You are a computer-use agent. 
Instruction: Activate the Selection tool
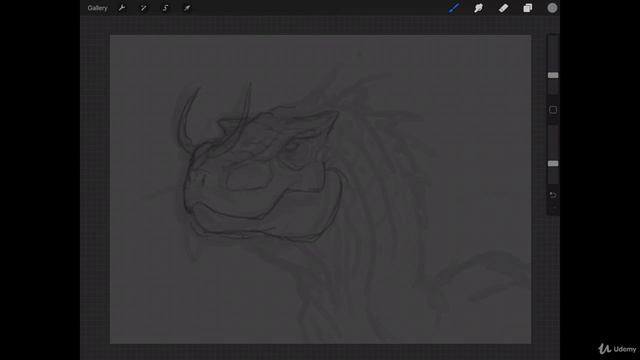pyautogui.click(x=165, y=8)
